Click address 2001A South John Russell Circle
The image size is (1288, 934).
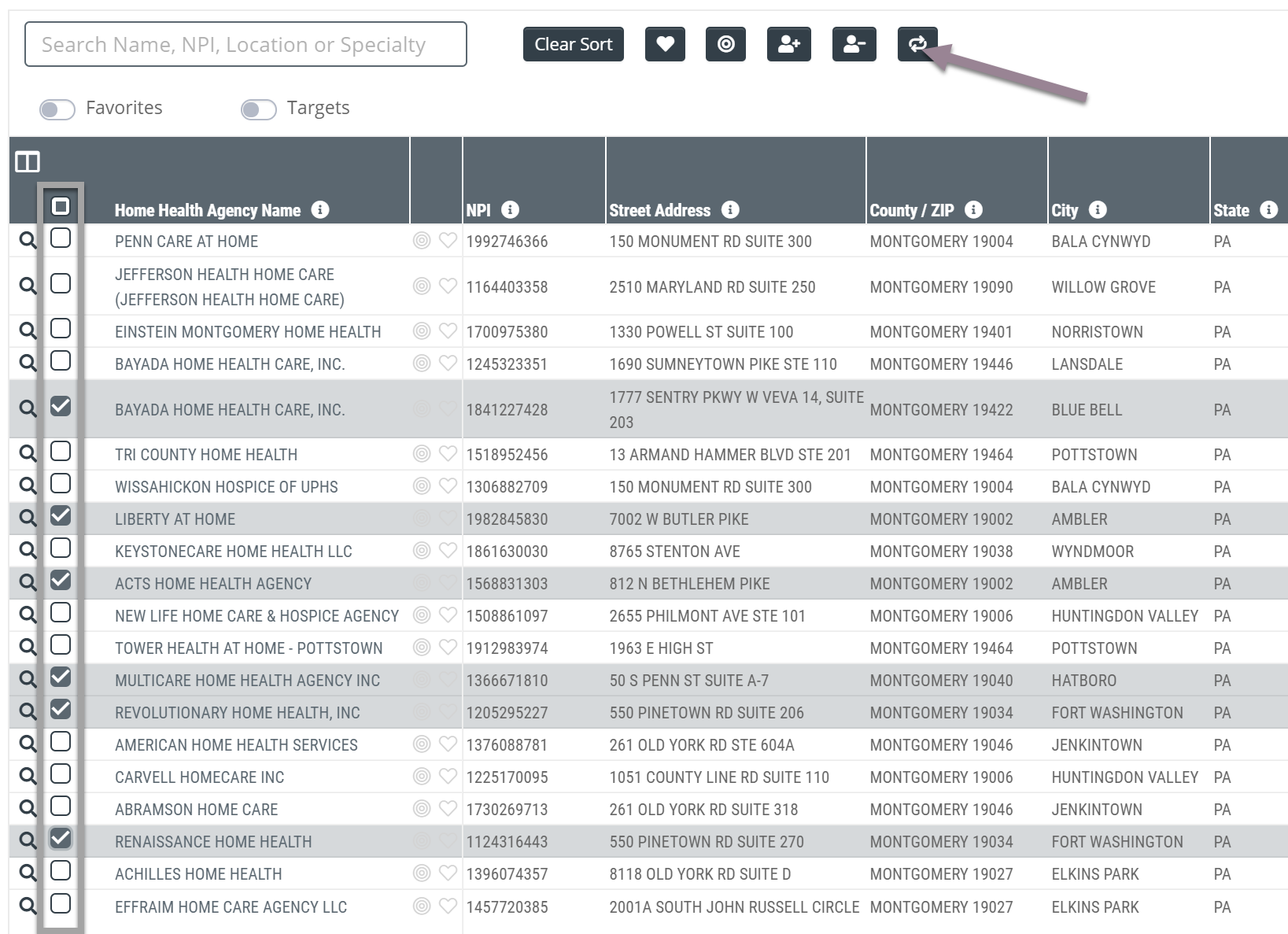[734, 907]
